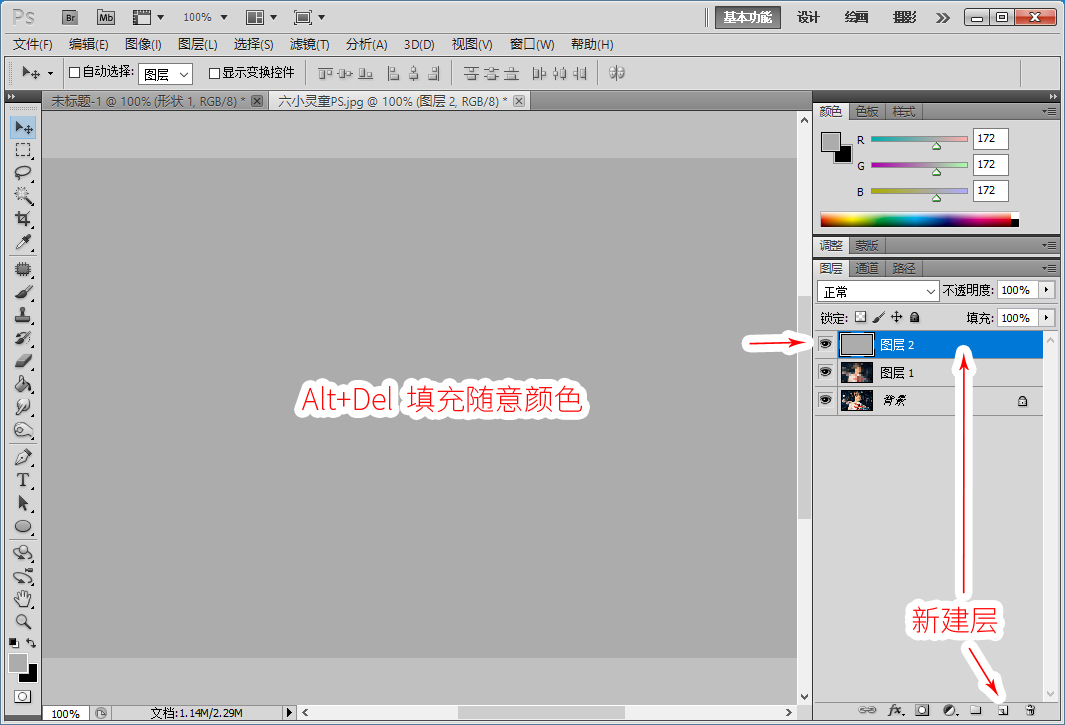Select the Crop tool
The height and width of the screenshot is (725, 1065).
(23, 219)
